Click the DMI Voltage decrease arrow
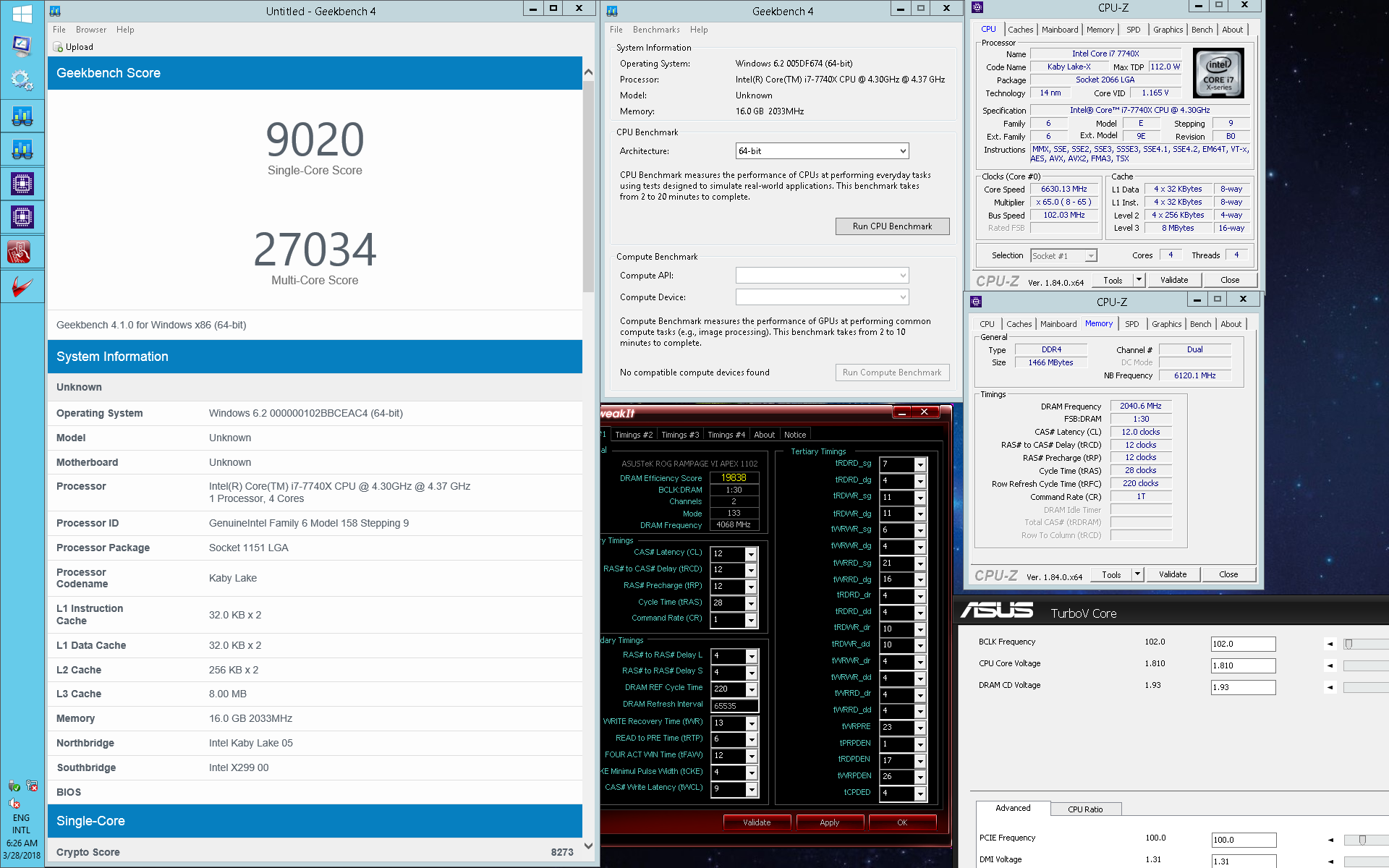Screen dimensions: 1389x868 click(x=1330, y=861)
